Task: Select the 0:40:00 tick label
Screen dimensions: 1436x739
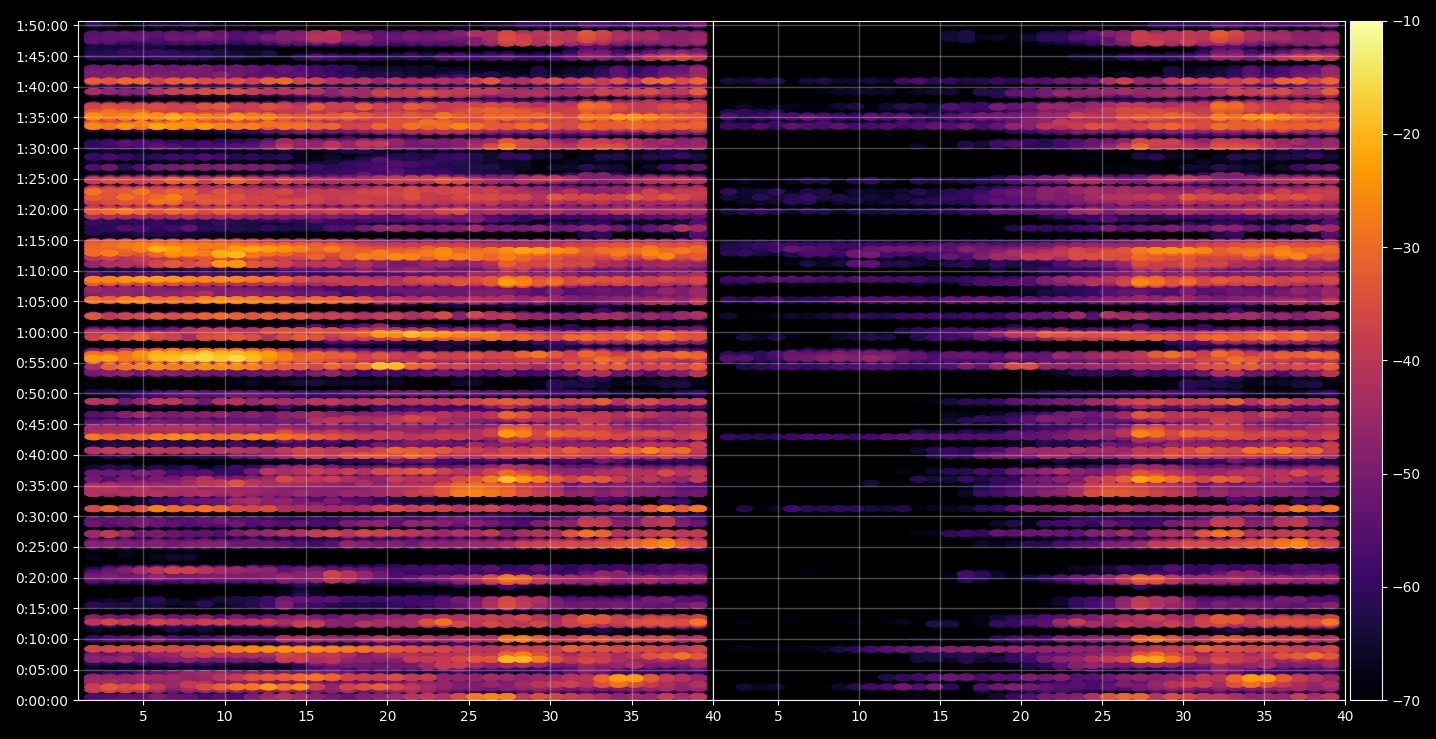Action: point(43,455)
